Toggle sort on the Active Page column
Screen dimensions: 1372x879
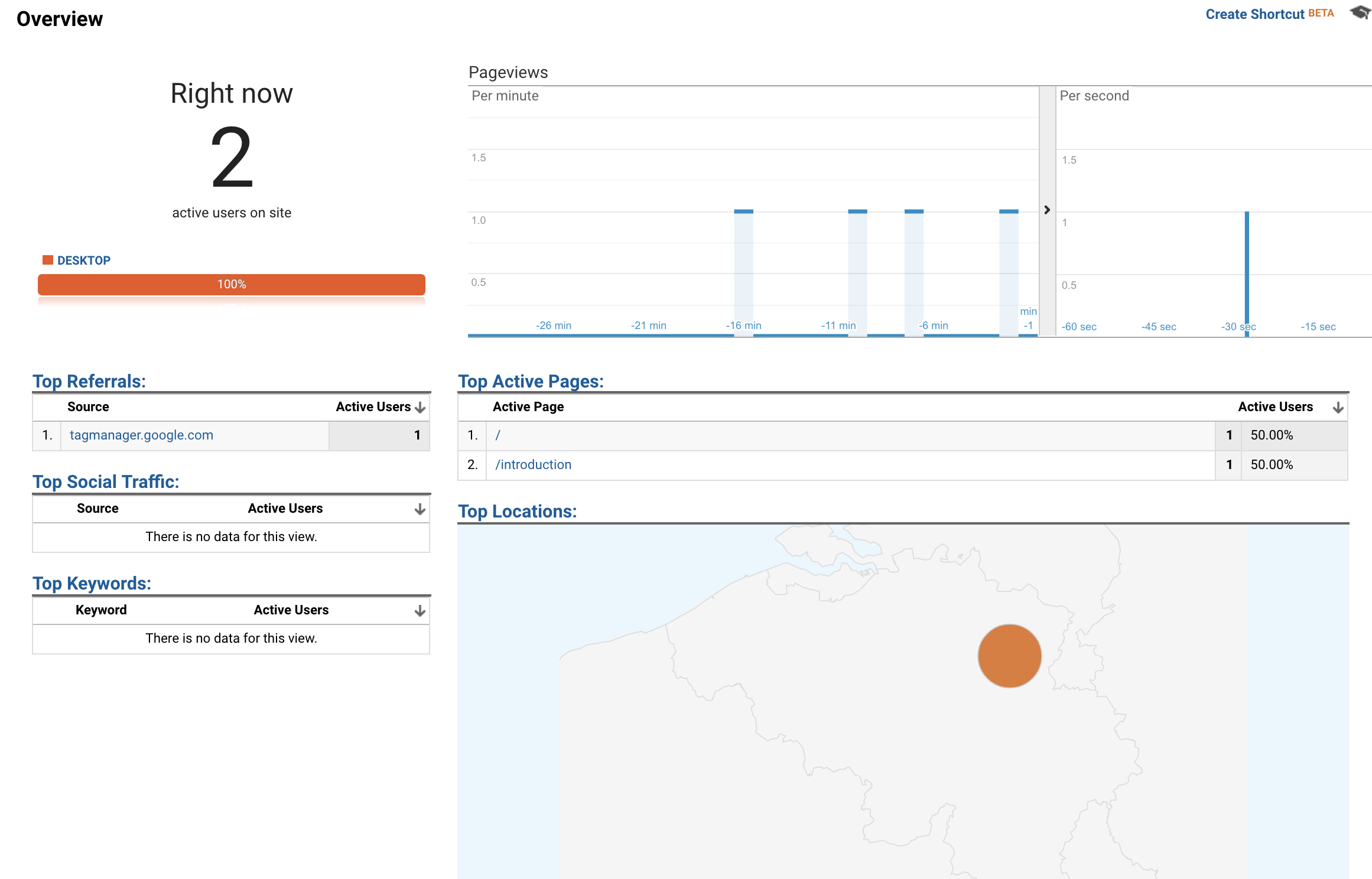pyautogui.click(x=528, y=406)
